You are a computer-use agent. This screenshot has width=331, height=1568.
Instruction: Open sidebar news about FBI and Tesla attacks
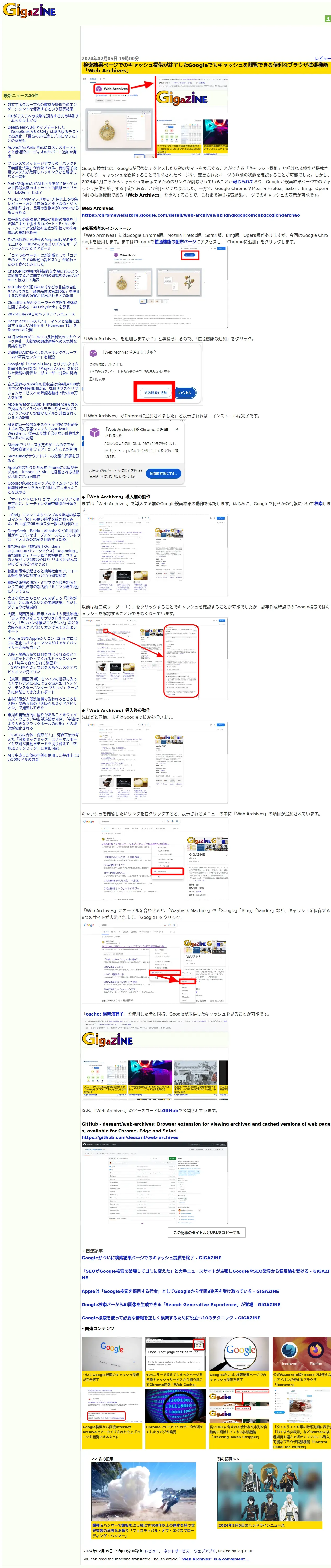(43, 118)
